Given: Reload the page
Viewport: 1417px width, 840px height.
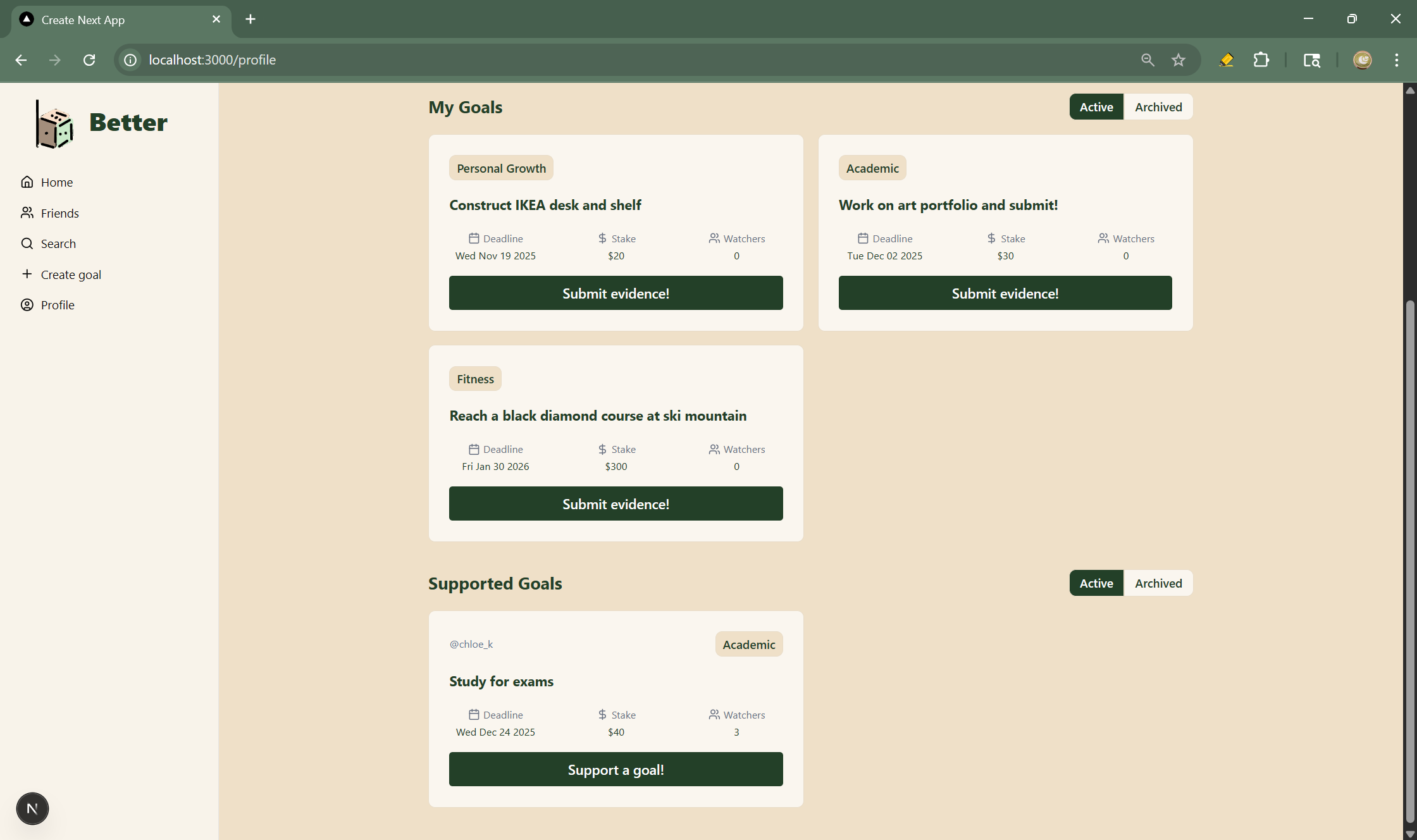Looking at the screenshot, I should coord(89,60).
